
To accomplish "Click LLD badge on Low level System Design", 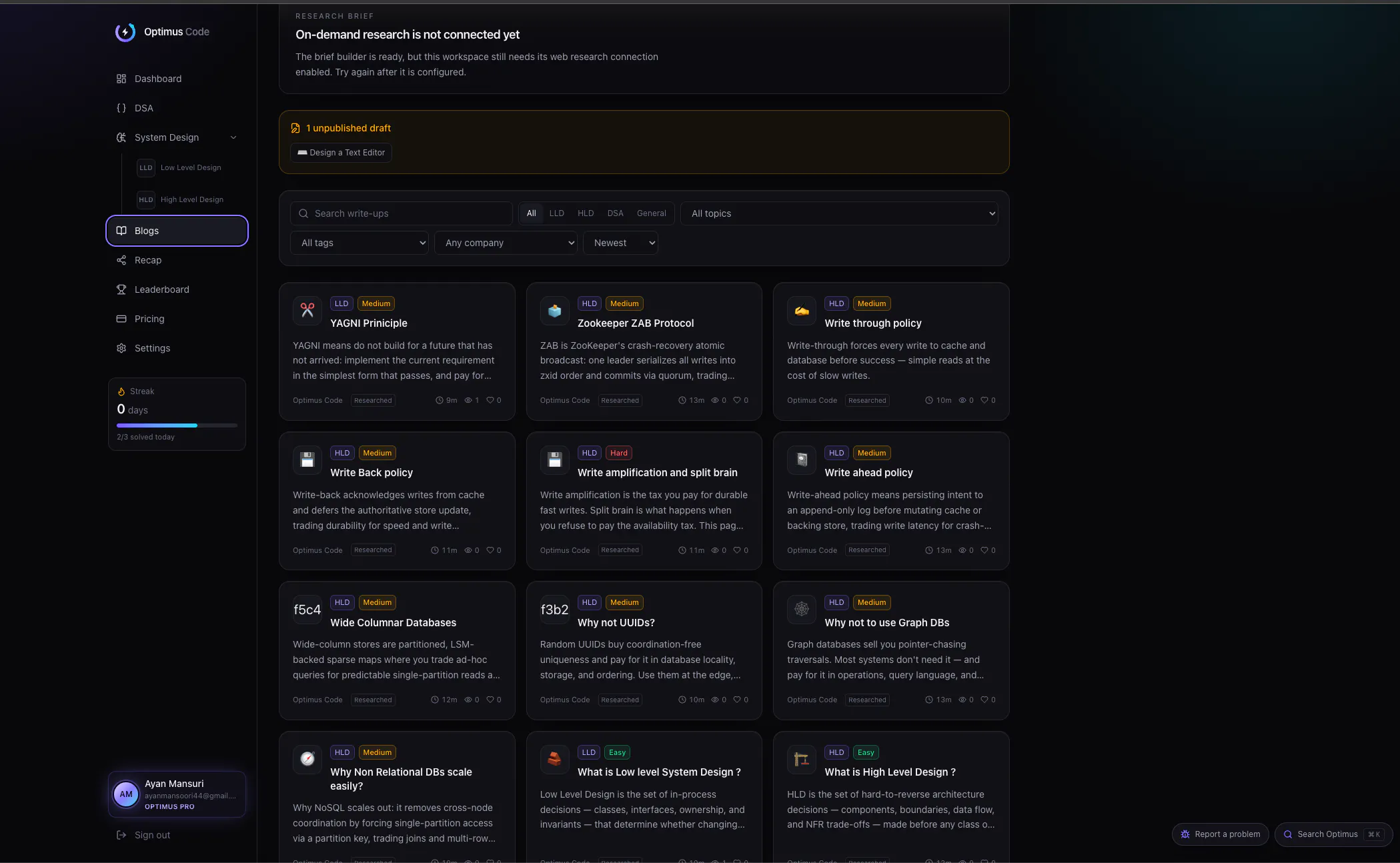I will [588, 752].
